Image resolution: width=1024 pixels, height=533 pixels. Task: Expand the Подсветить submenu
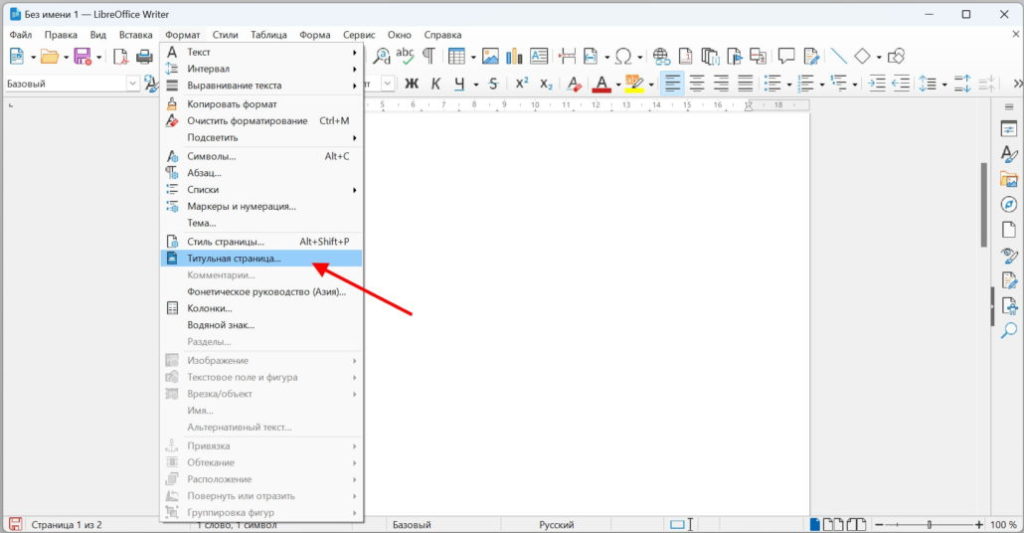point(261,137)
